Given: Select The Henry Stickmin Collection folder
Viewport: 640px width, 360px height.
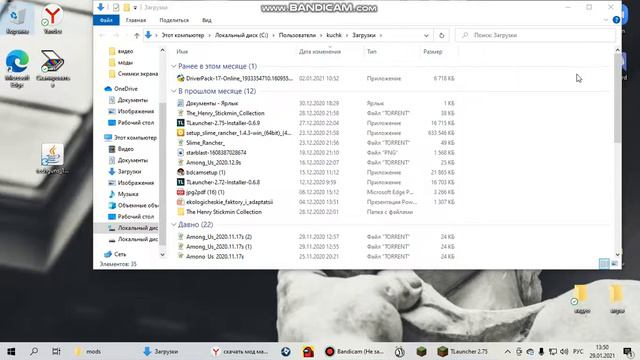Looking at the screenshot, I should coord(224,212).
